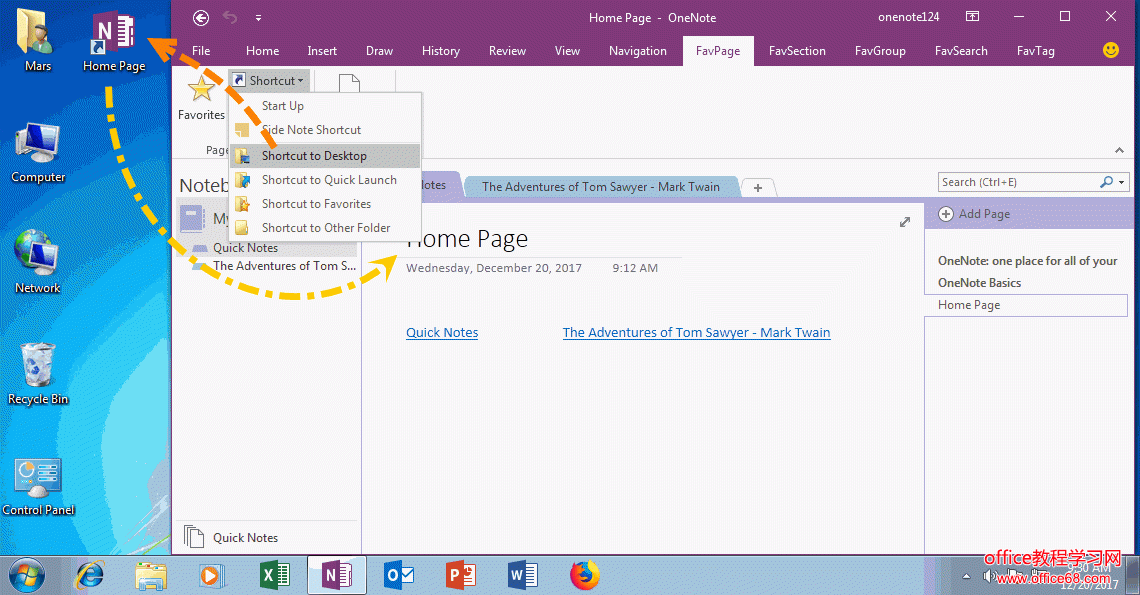Launch PowerPoint from the taskbar
This screenshot has width=1140, height=595.
(x=460, y=575)
